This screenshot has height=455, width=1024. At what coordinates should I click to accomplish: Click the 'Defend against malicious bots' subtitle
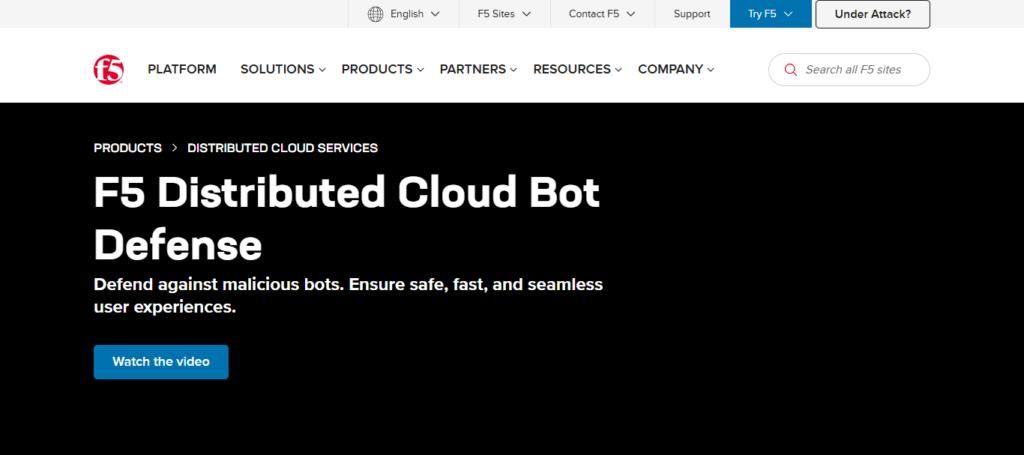348,296
